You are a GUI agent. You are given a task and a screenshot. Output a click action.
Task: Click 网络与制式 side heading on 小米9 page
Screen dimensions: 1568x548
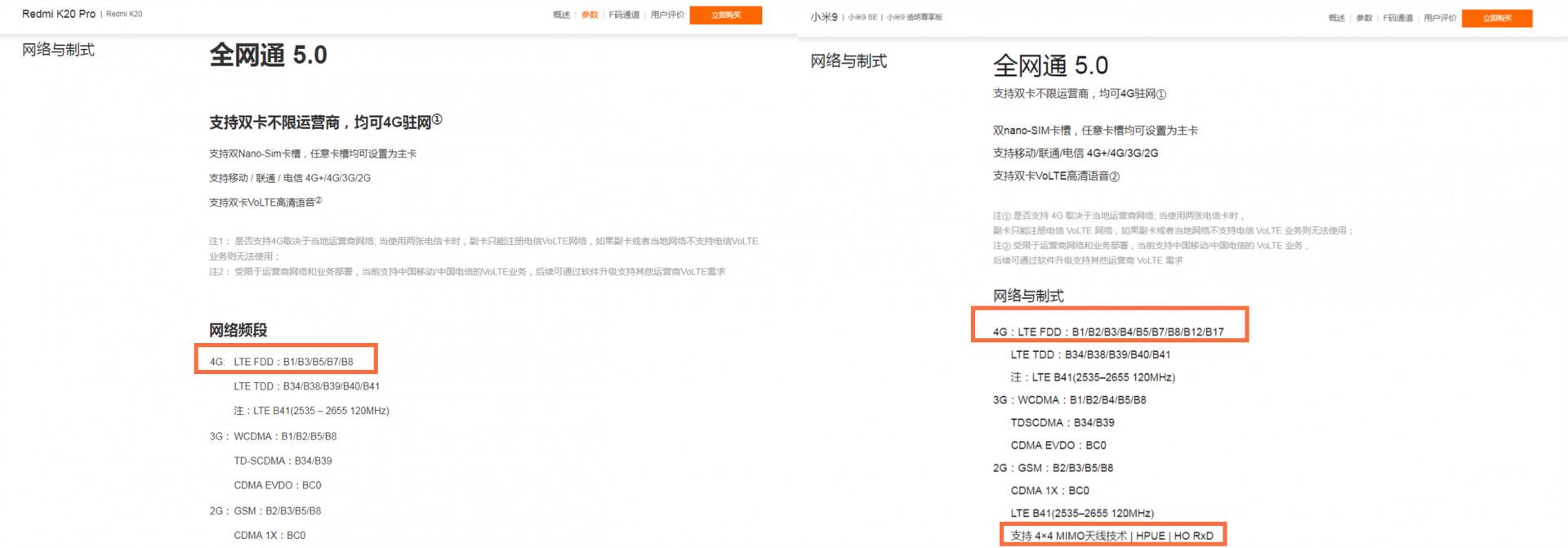pos(849,61)
